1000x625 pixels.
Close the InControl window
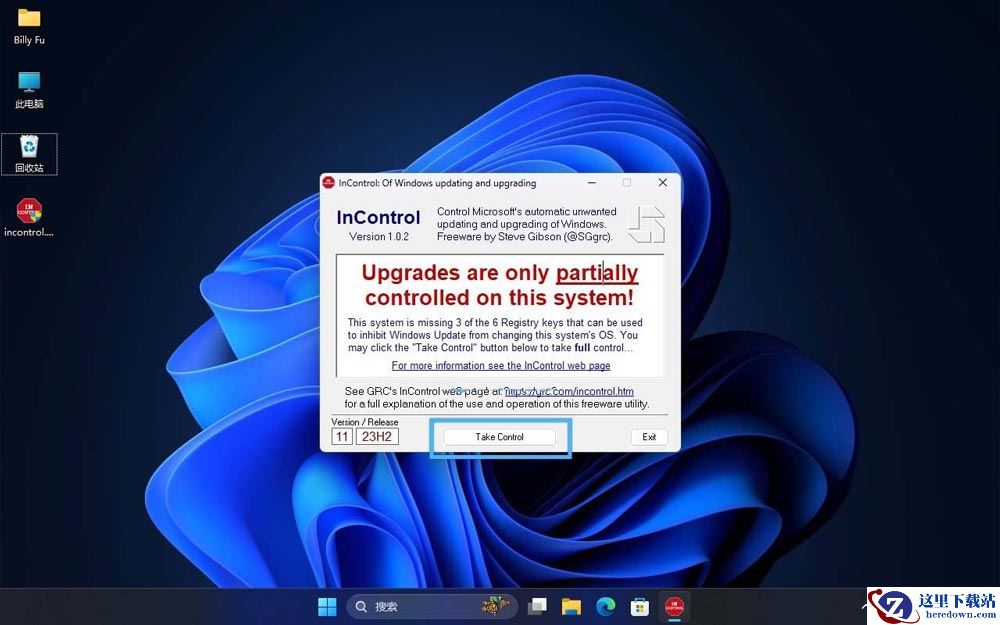pyautogui.click(x=663, y=183)
